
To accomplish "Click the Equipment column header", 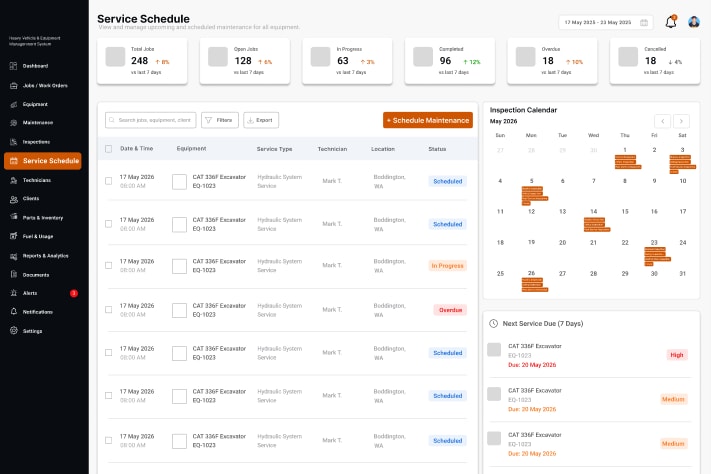I will 191,149.
